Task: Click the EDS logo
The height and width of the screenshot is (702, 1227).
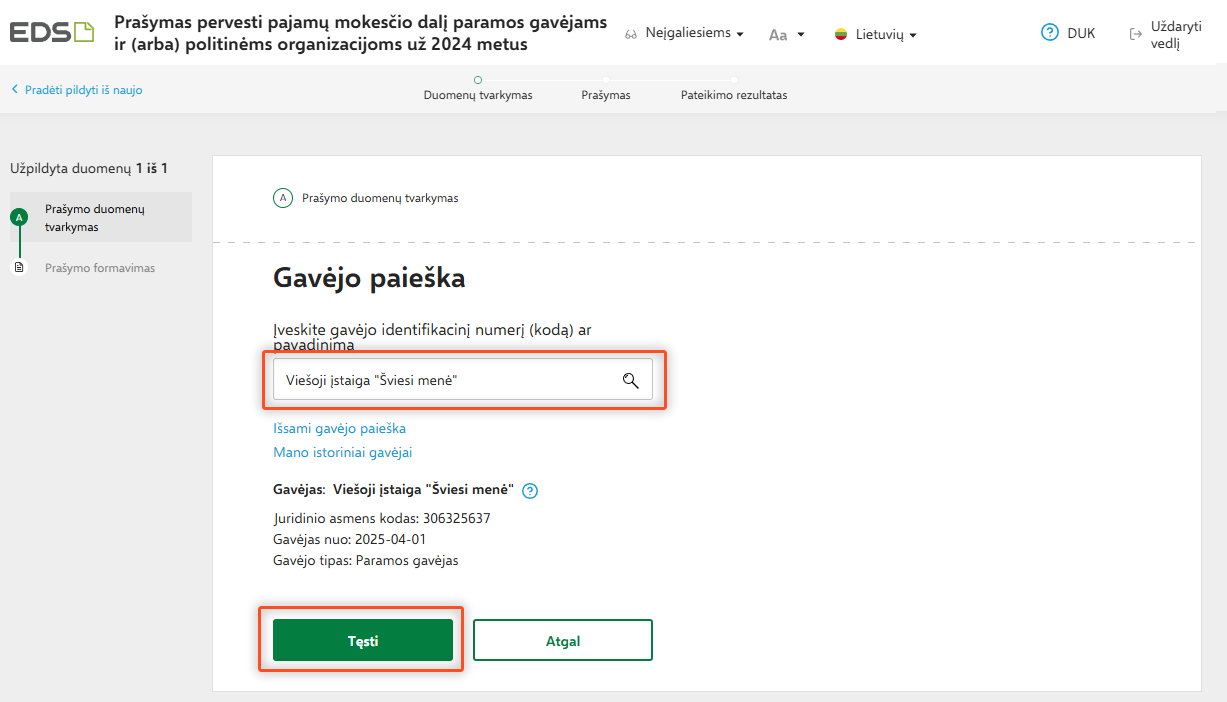Action: pyautogui.click(x=52, y=32)
